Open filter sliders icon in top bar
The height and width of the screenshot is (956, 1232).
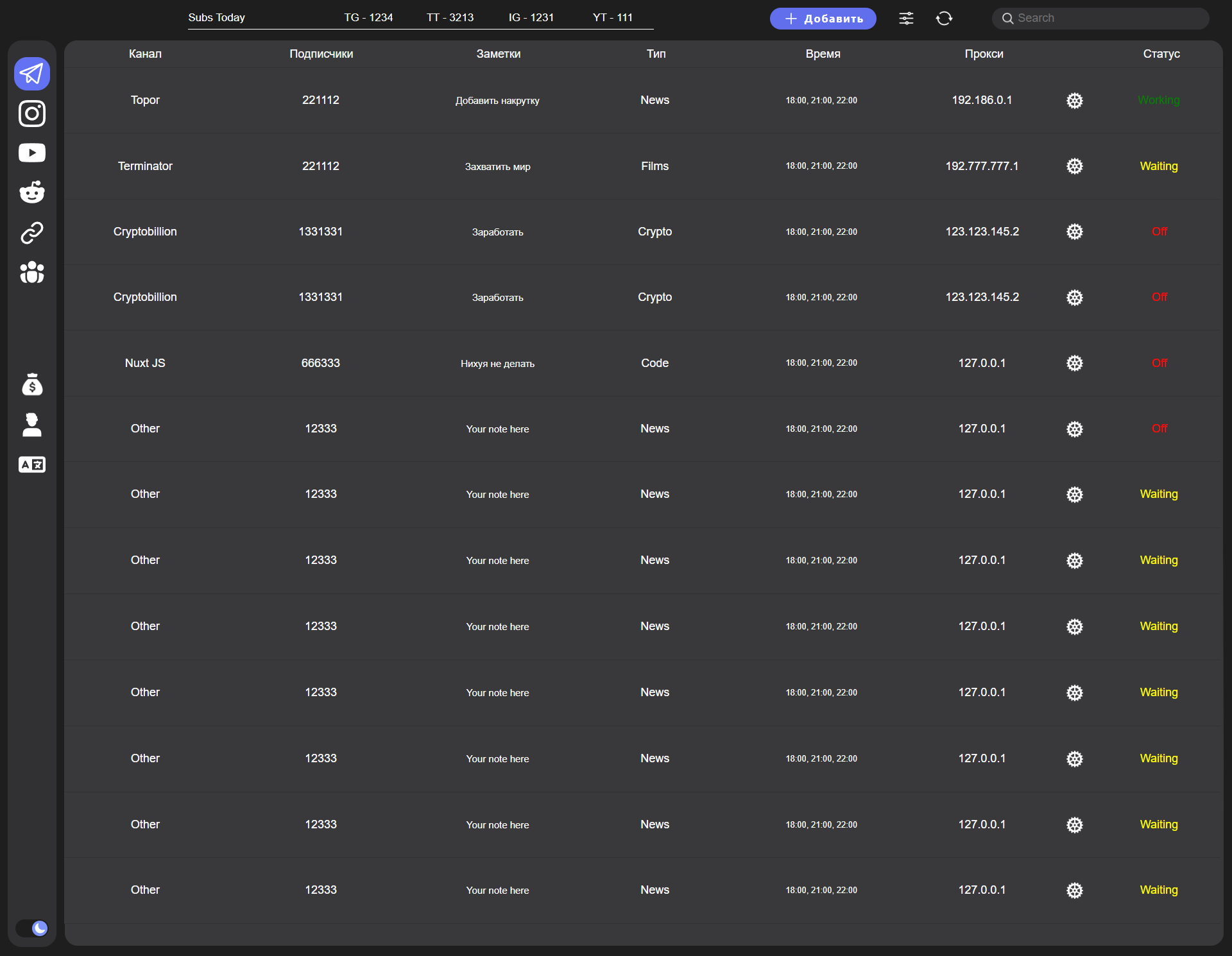point(906,18)
